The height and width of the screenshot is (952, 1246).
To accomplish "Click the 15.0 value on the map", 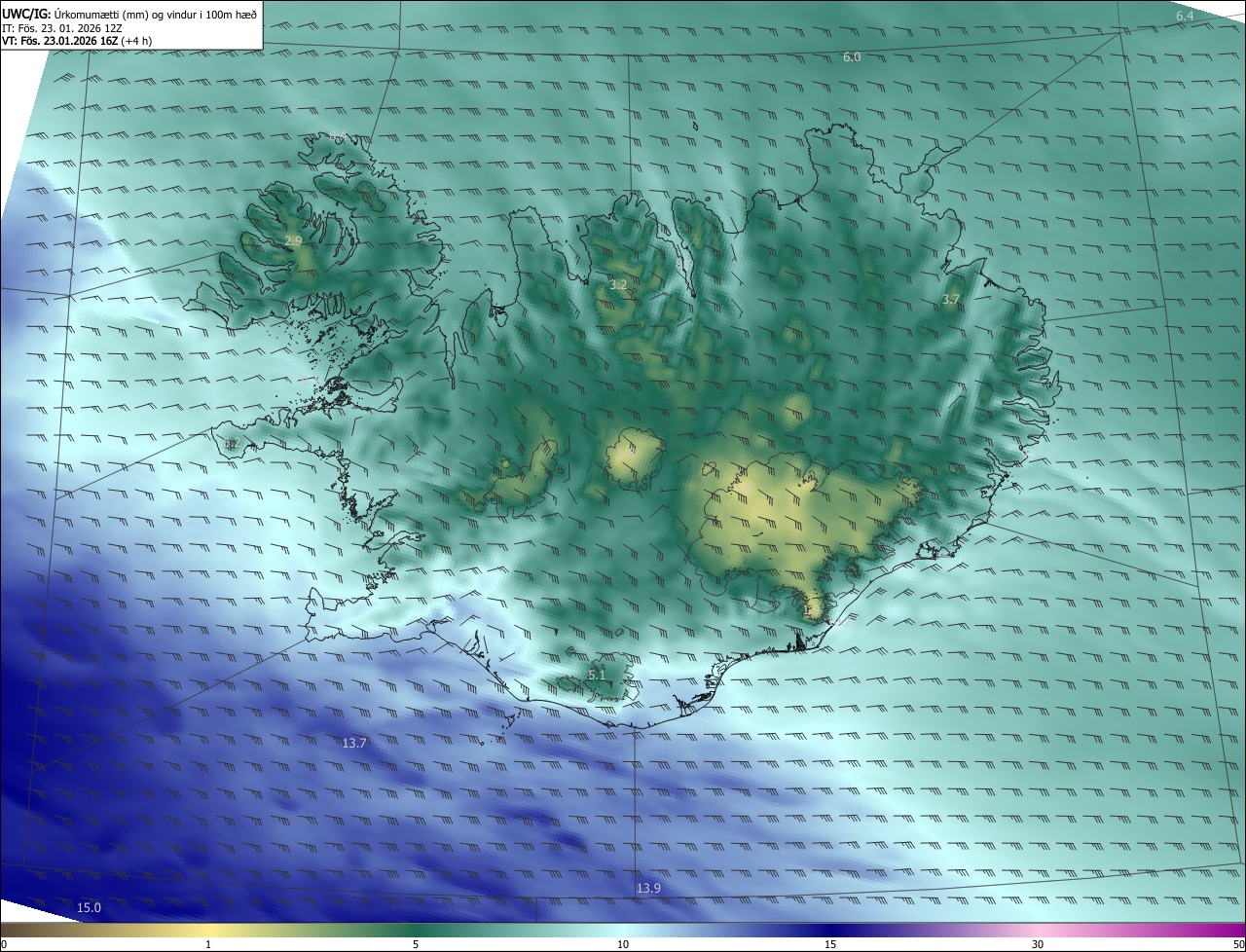I will click(89, 907).
